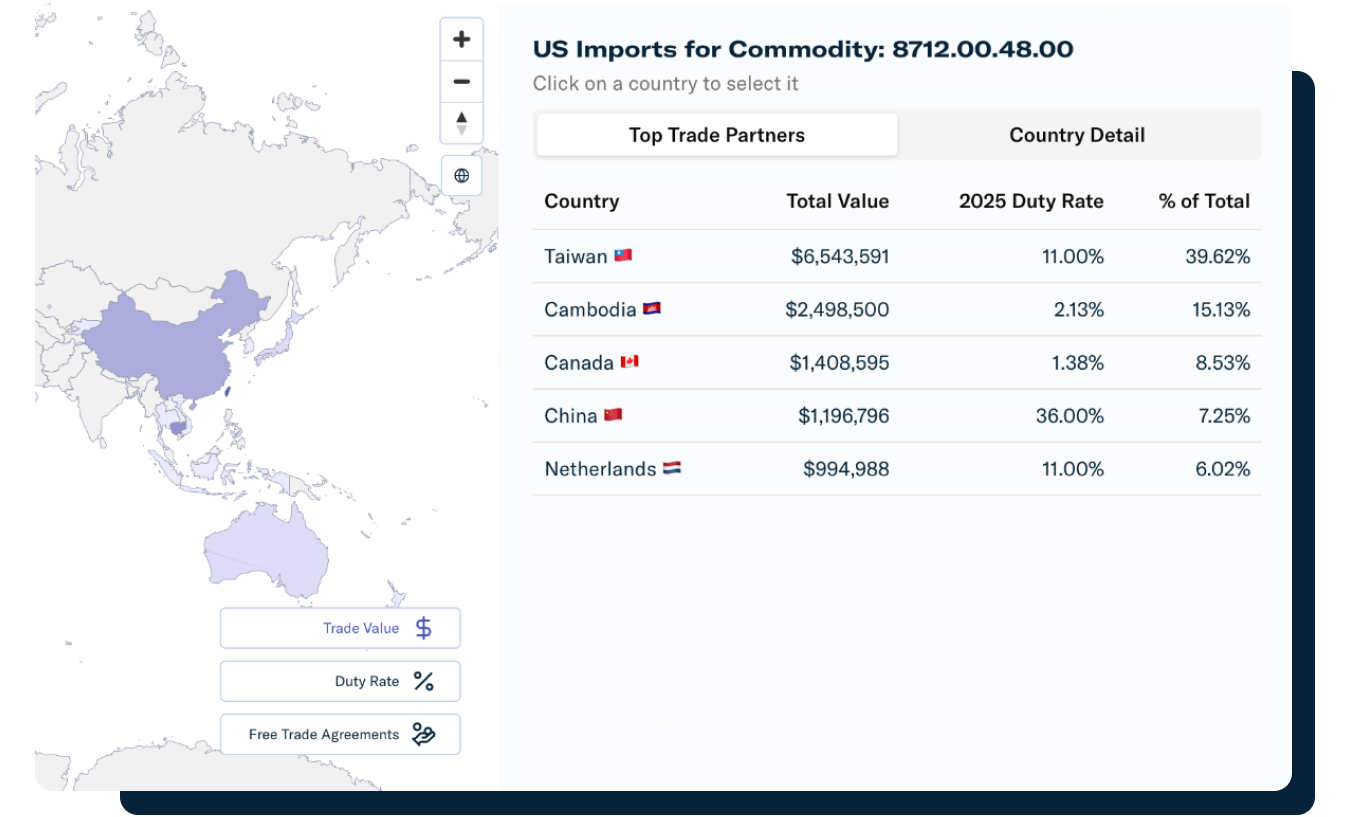Sort by the % of Total column
Image resolution: width=1350 pixels, height=817 pixels.
point(1202,201)
